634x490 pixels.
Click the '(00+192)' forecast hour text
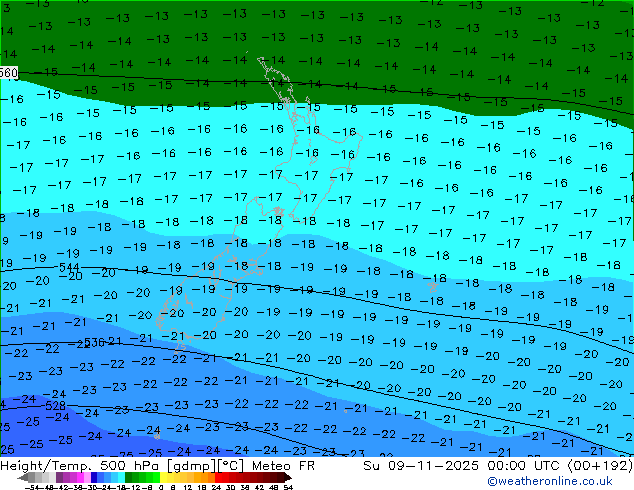tap(600, 466)
